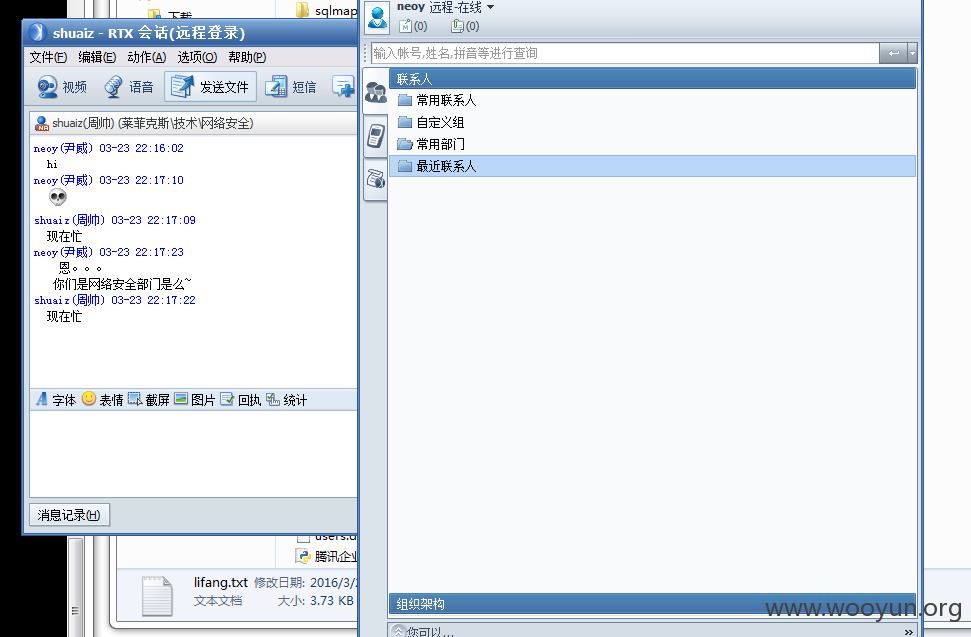This screenshot has width=971, height=637.
Task: Expand the 常用联系人 folder
Action: (653, 100)
